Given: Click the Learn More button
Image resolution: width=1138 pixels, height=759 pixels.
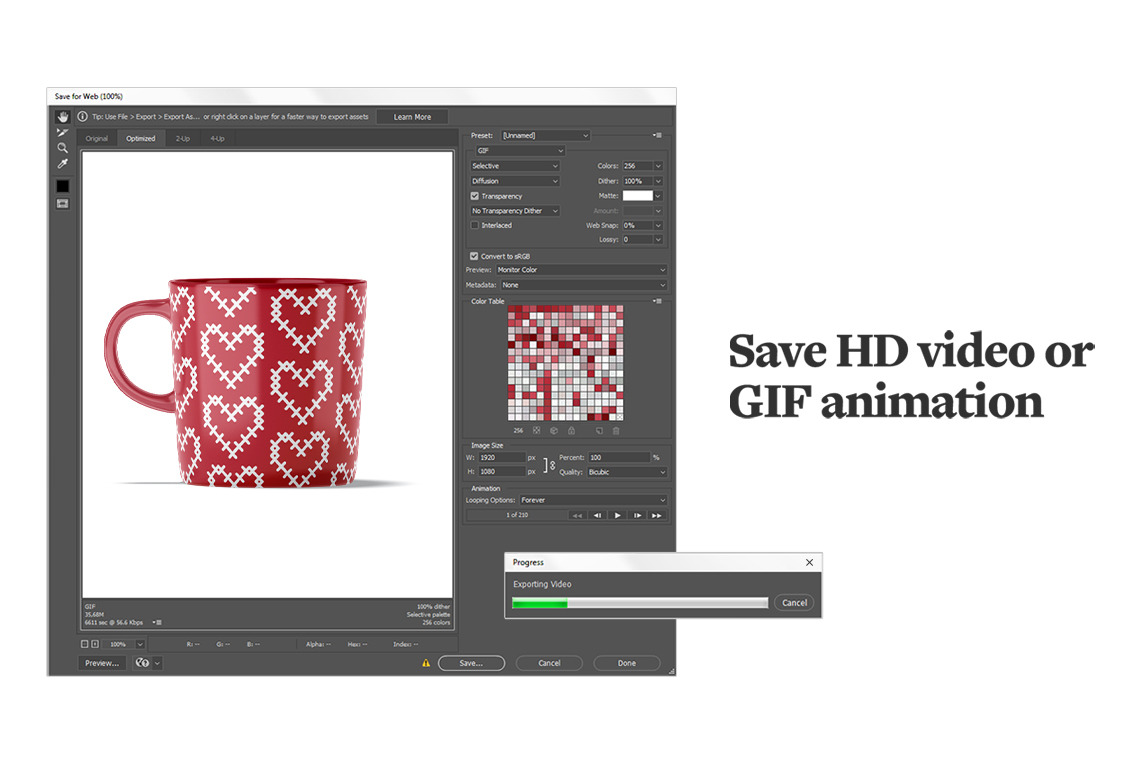Looking at the screenshot, I should (x=412, y=117).
